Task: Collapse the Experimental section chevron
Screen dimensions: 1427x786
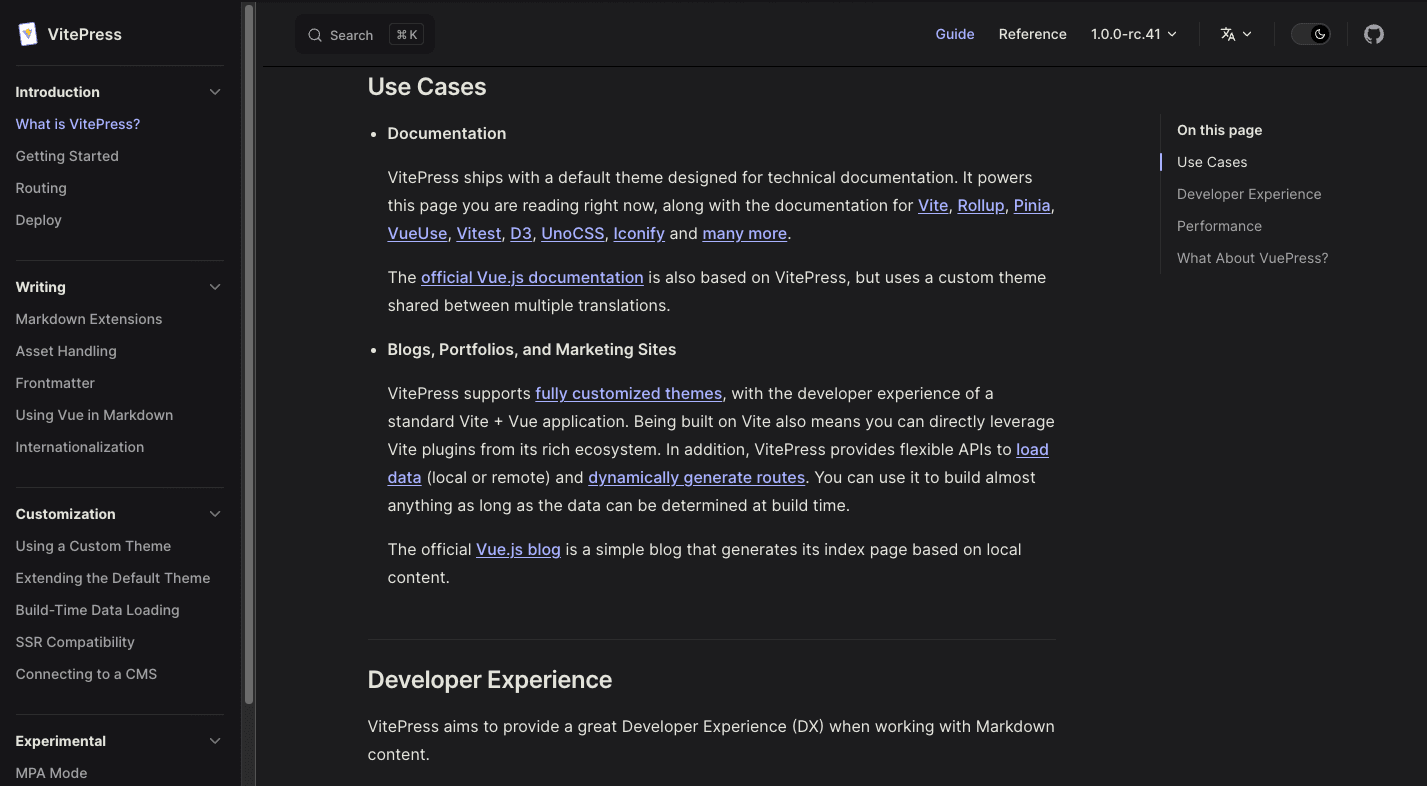Action: 214,741
